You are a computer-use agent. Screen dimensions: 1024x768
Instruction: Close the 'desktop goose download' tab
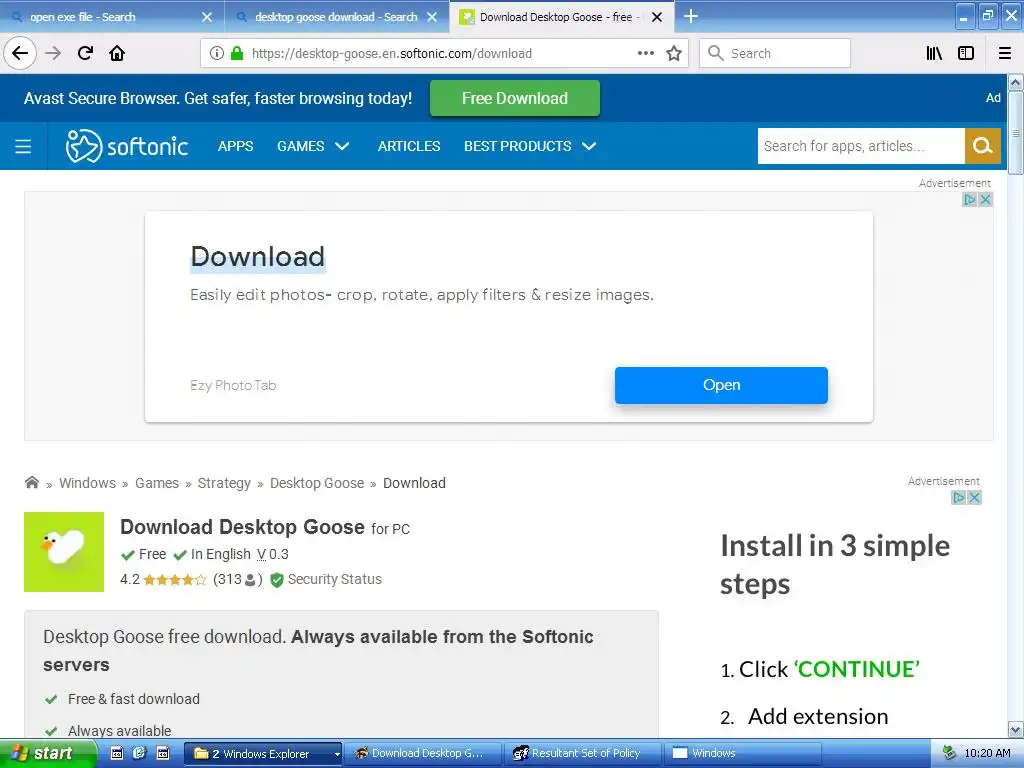(432, 17)
